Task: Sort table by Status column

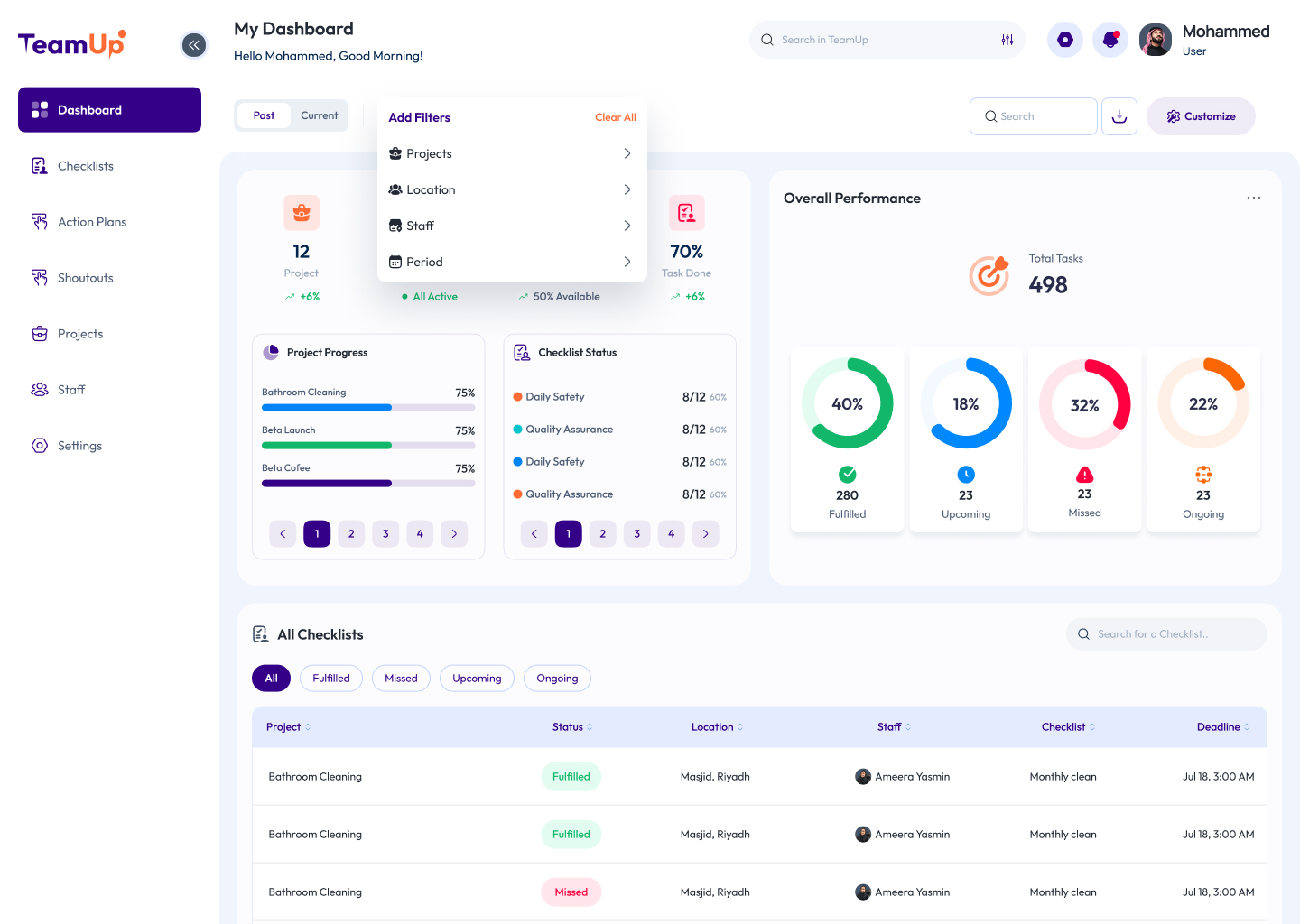Action: pyautogui.click(x=572, y=727)
